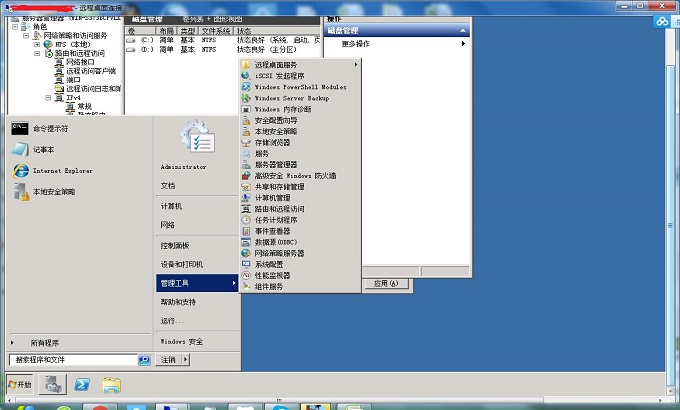
Task: Click the 搜索程序和文件 search box
Action: (72, 359)
